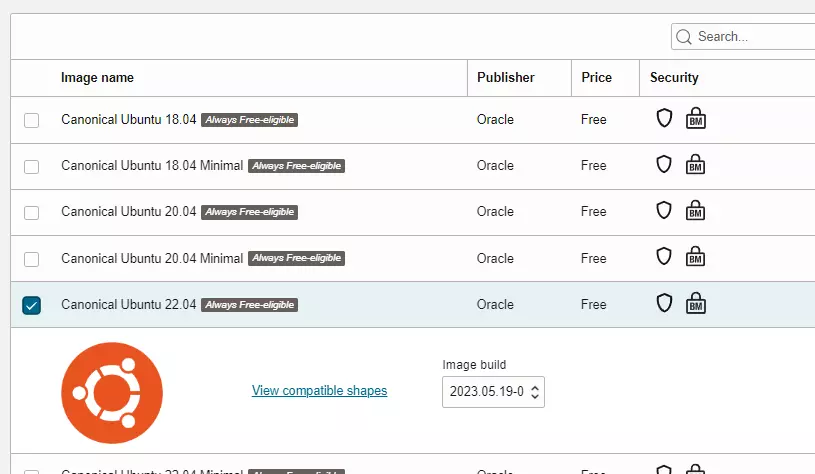Screen dimensions: 815x474
Task: Check the Ubuntu 18.04 Minimal checkbox
Action: [x=32, y=167]
